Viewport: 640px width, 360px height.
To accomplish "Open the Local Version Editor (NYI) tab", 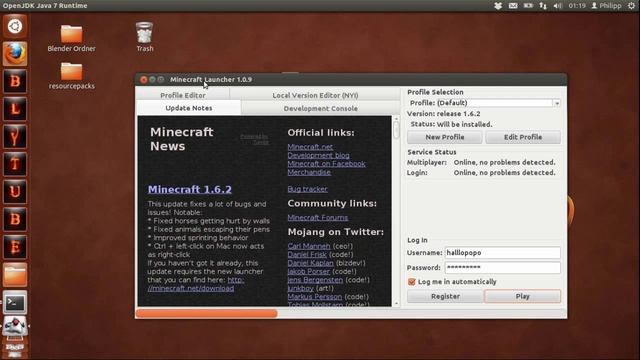I will coord(315,95).
